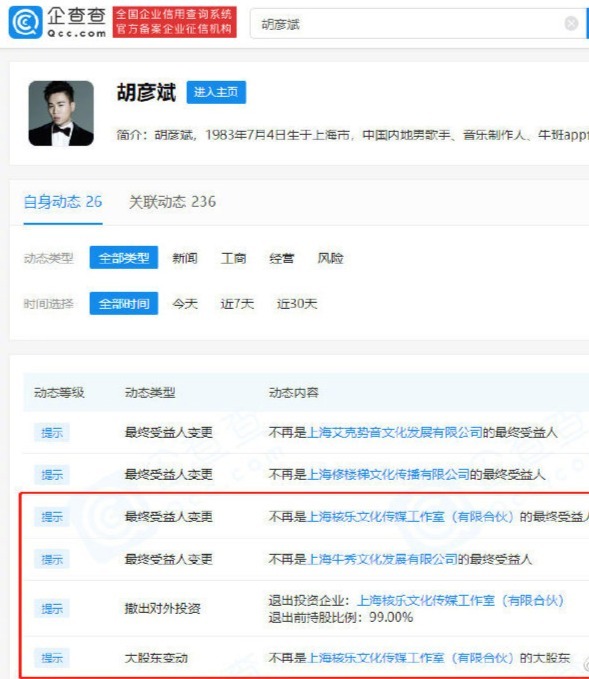Choose the 近7天 time filter

pos(237,304)
